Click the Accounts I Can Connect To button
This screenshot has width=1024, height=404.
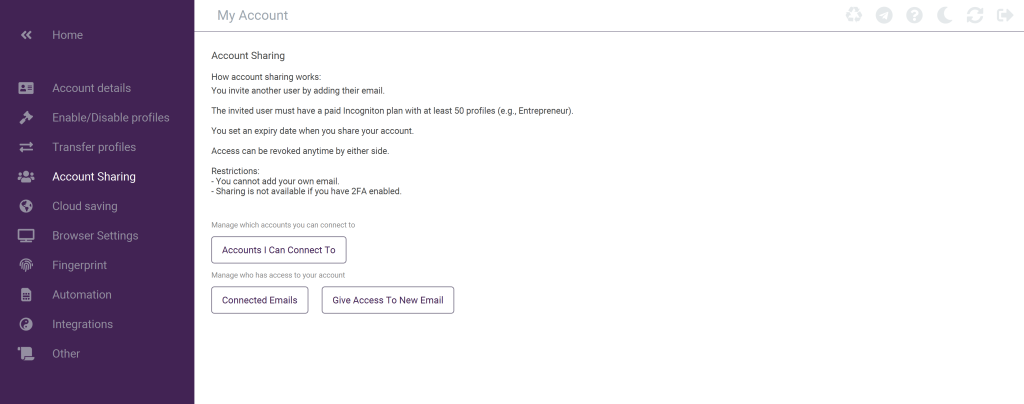278,250
